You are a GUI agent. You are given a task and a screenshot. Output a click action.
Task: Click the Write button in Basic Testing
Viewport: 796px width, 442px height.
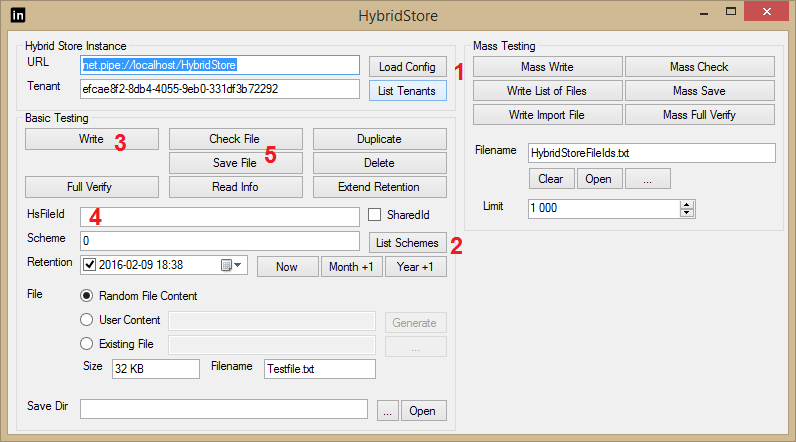click(92, 139)
